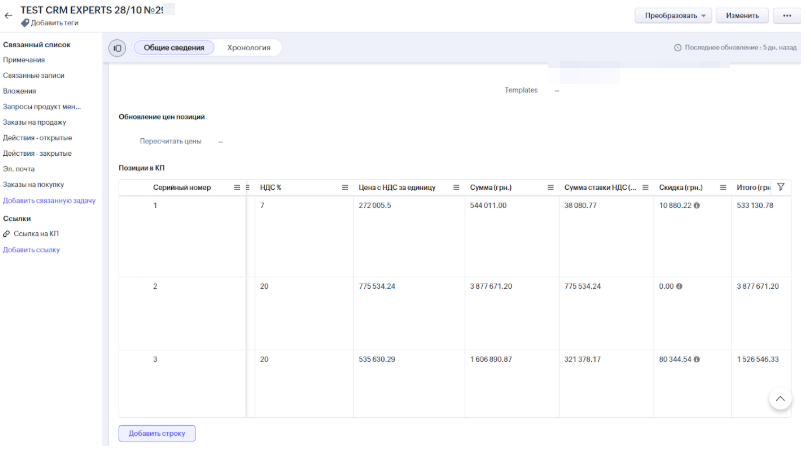
Task: Click total cell 533 130.78
Action: coord(755,205)
